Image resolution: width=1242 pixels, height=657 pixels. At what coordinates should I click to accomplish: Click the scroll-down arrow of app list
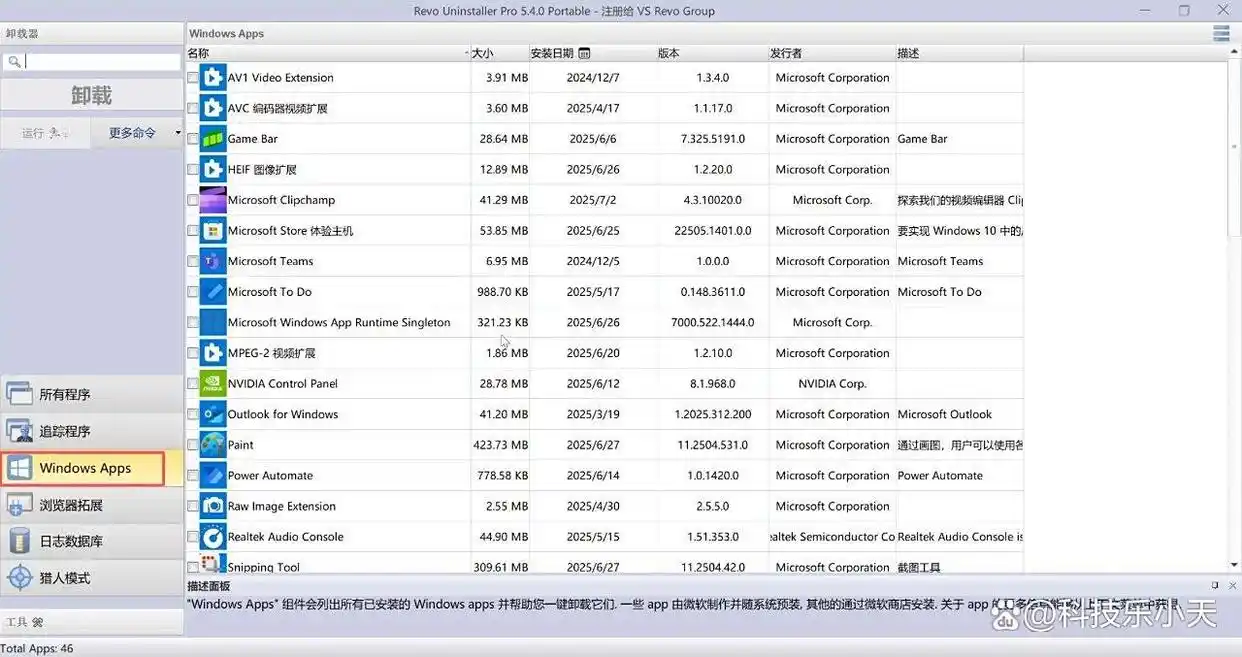[1234, 565]
